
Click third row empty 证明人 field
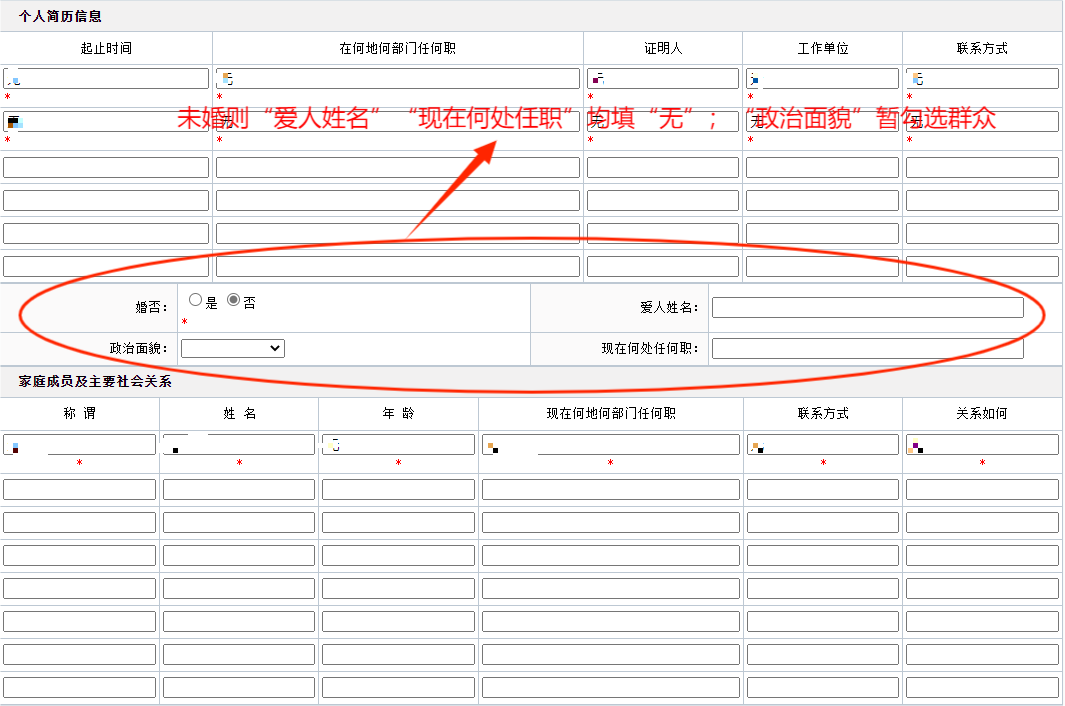click(x=662, y=167)
